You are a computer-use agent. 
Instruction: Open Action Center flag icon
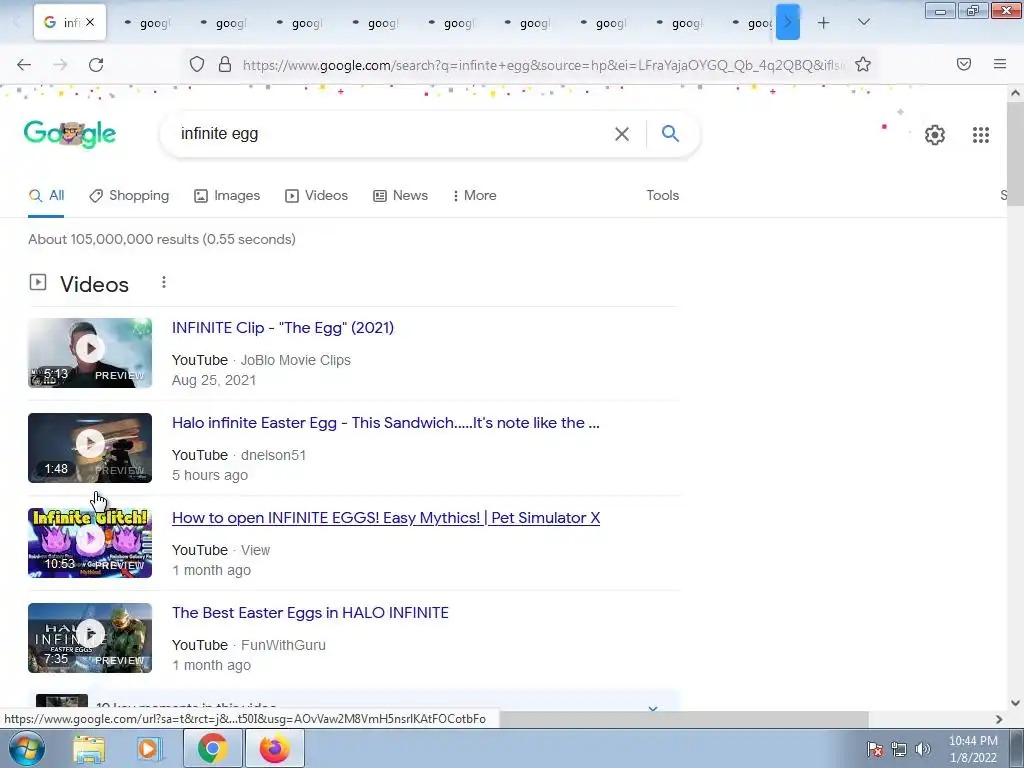point(875,749)
